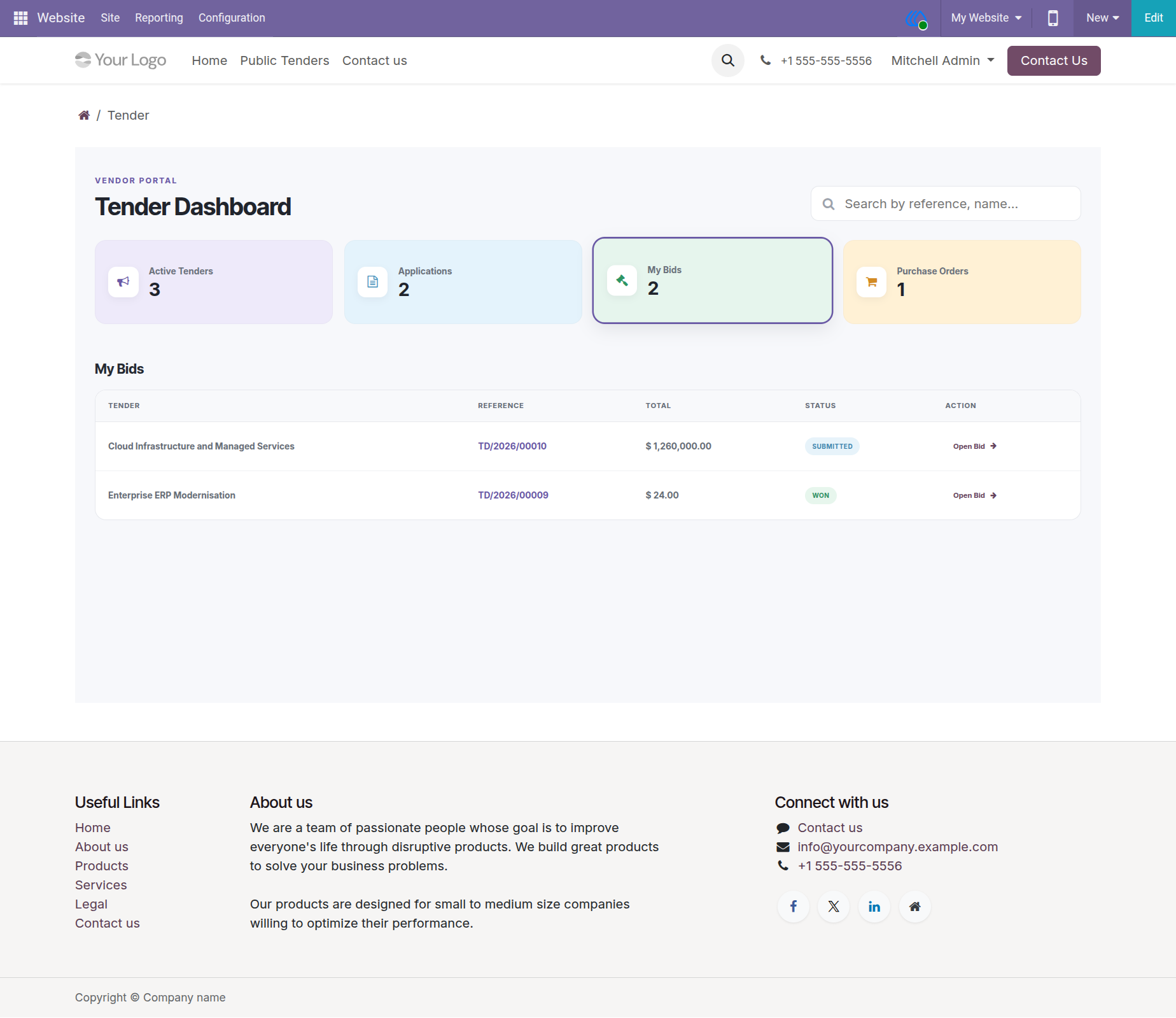Open the Facebook social icon
The width and height of the screenshot is (1176, 1018).
click(x=794, y=907)
